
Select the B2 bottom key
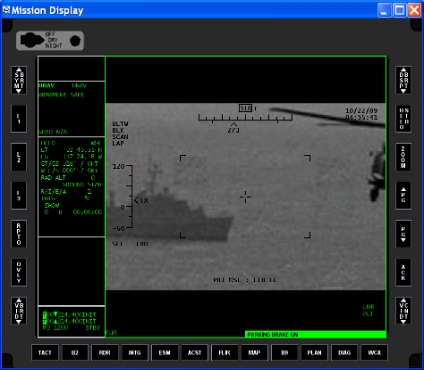pos(75,353)
